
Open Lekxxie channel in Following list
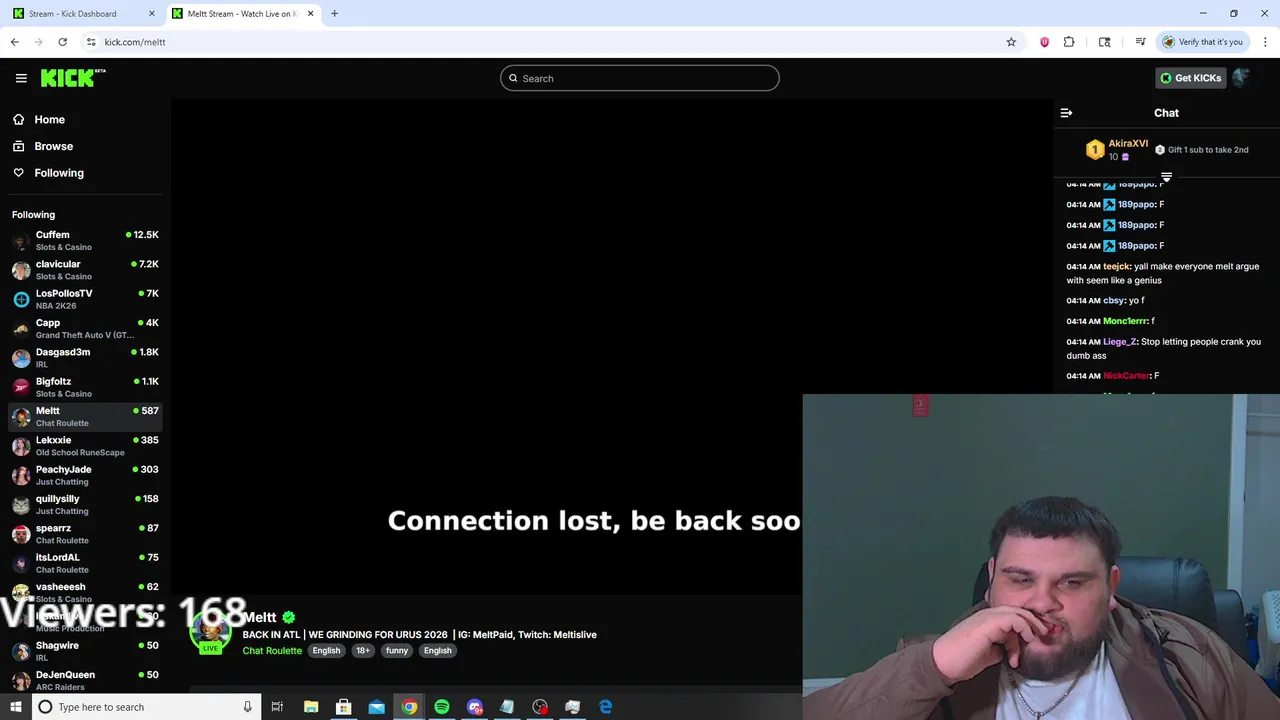(85, 446)
